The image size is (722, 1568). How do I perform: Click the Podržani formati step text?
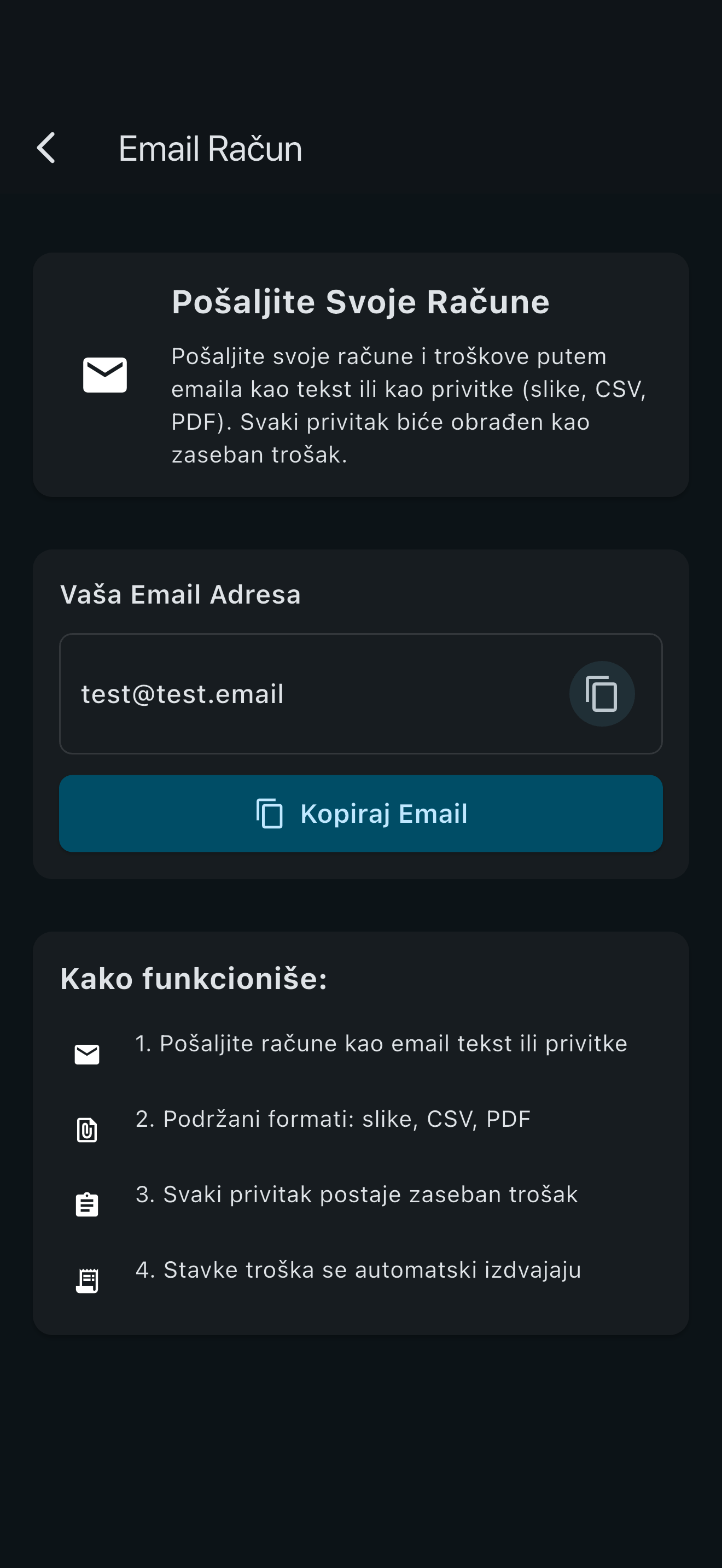[x=333, y=1119]
